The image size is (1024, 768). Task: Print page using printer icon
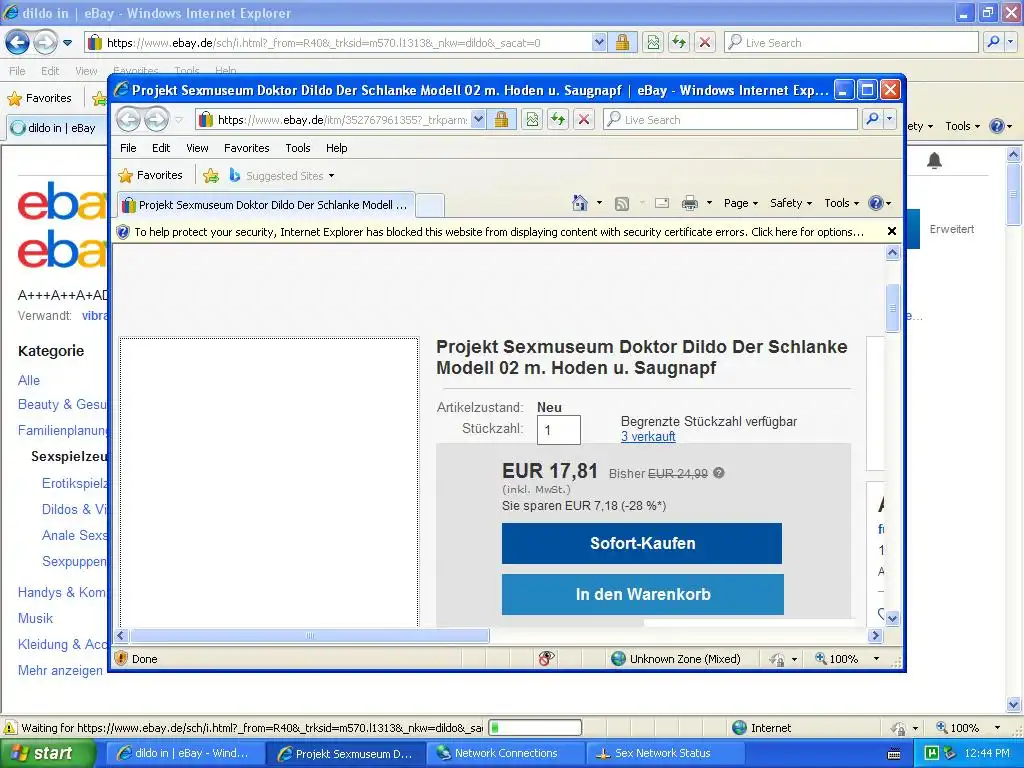click(690, 203)
